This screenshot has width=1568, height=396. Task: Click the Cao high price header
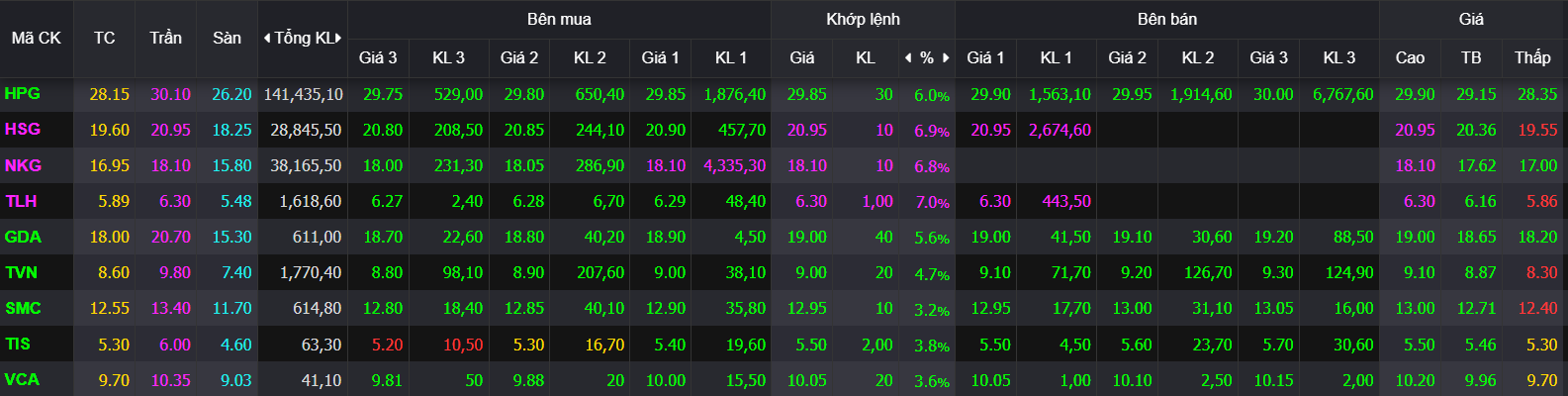pyautogui.click(x=1410, y=58)
